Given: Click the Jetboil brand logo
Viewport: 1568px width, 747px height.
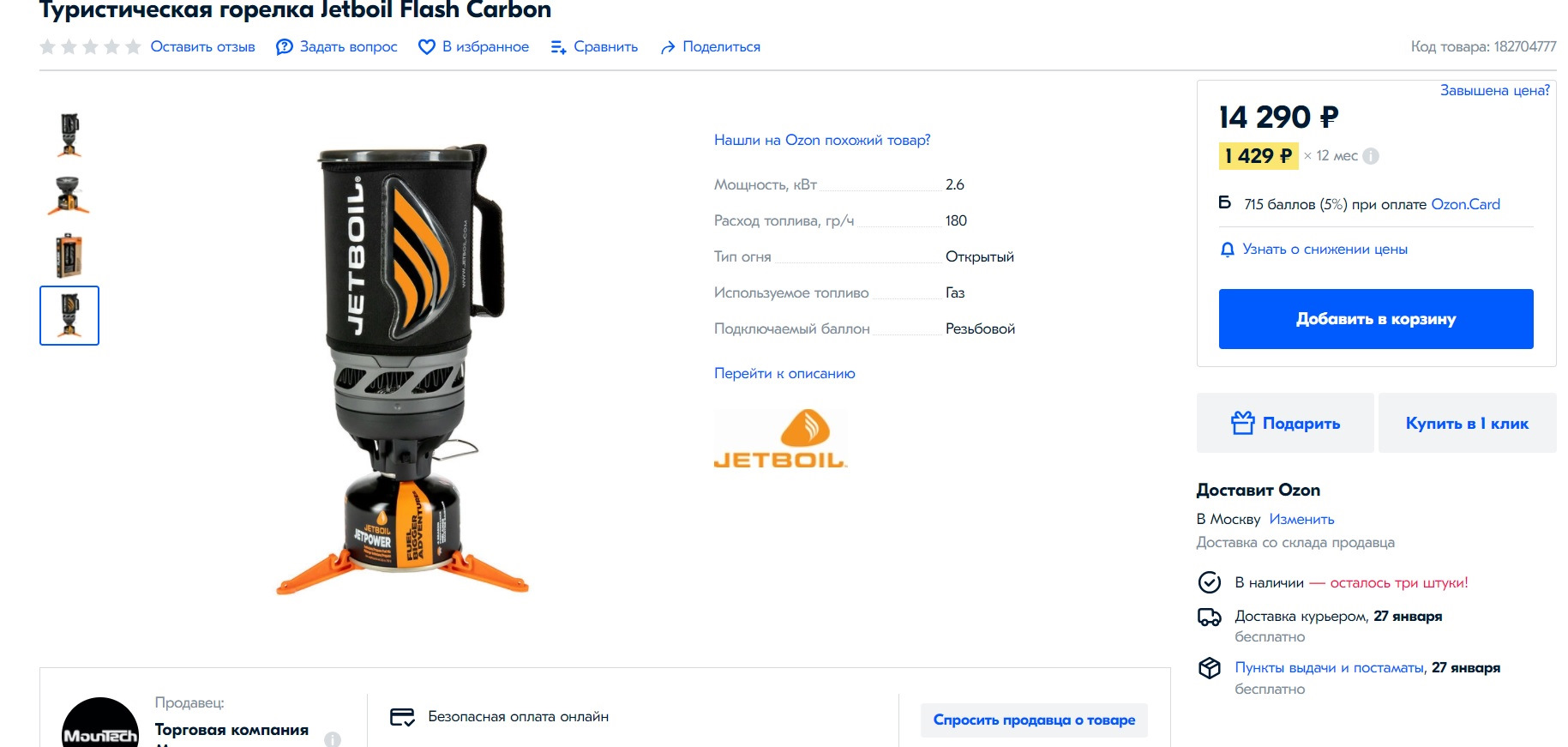Looking at the screenshot, I should tap(780, 438).
